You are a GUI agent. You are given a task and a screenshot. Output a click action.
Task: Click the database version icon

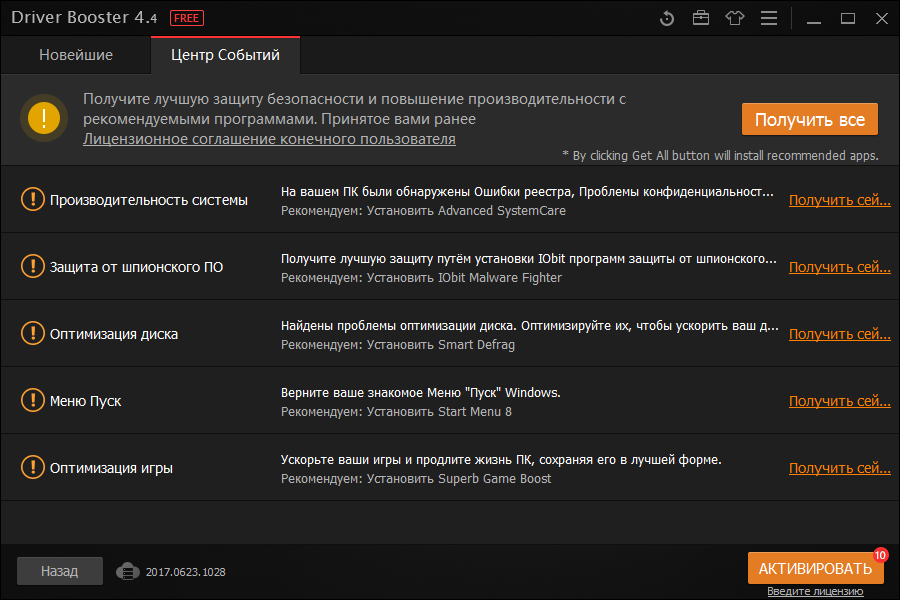pos(127,571)
